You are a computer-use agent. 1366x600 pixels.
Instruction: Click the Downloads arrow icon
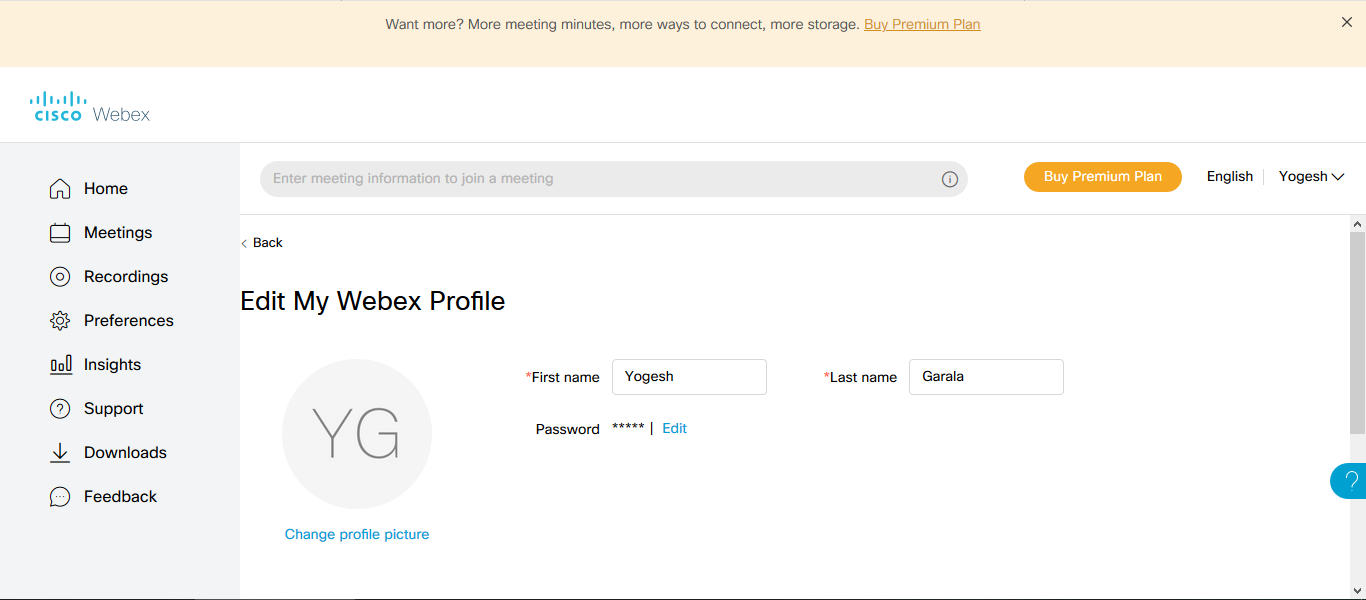tap(60, 453)
